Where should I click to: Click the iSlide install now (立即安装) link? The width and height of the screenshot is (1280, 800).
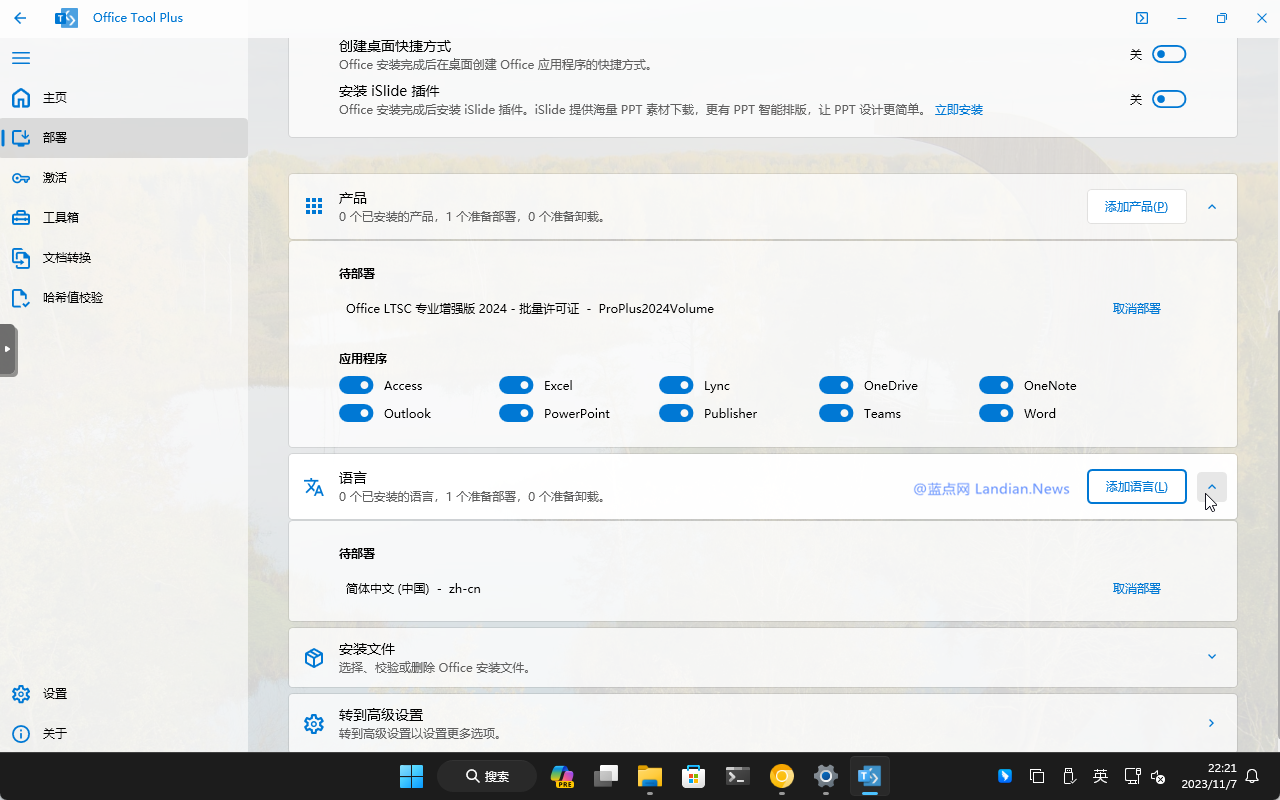[958, 110]
